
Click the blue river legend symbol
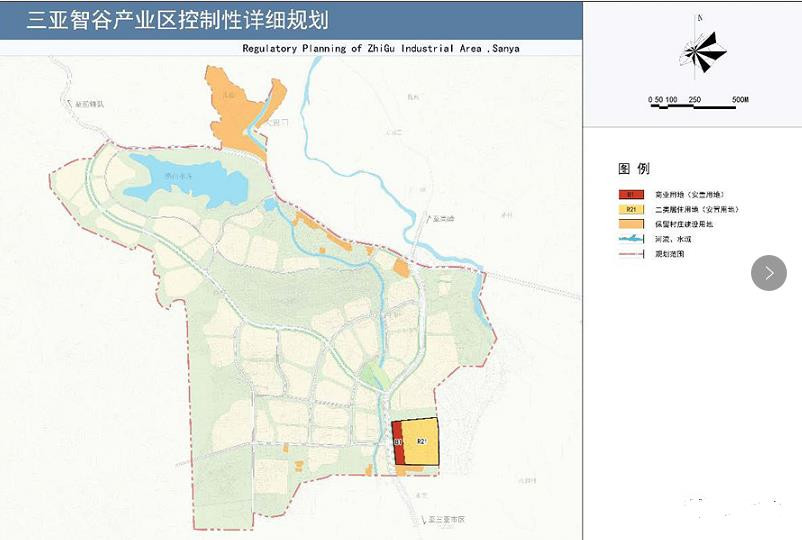[630, 239]
